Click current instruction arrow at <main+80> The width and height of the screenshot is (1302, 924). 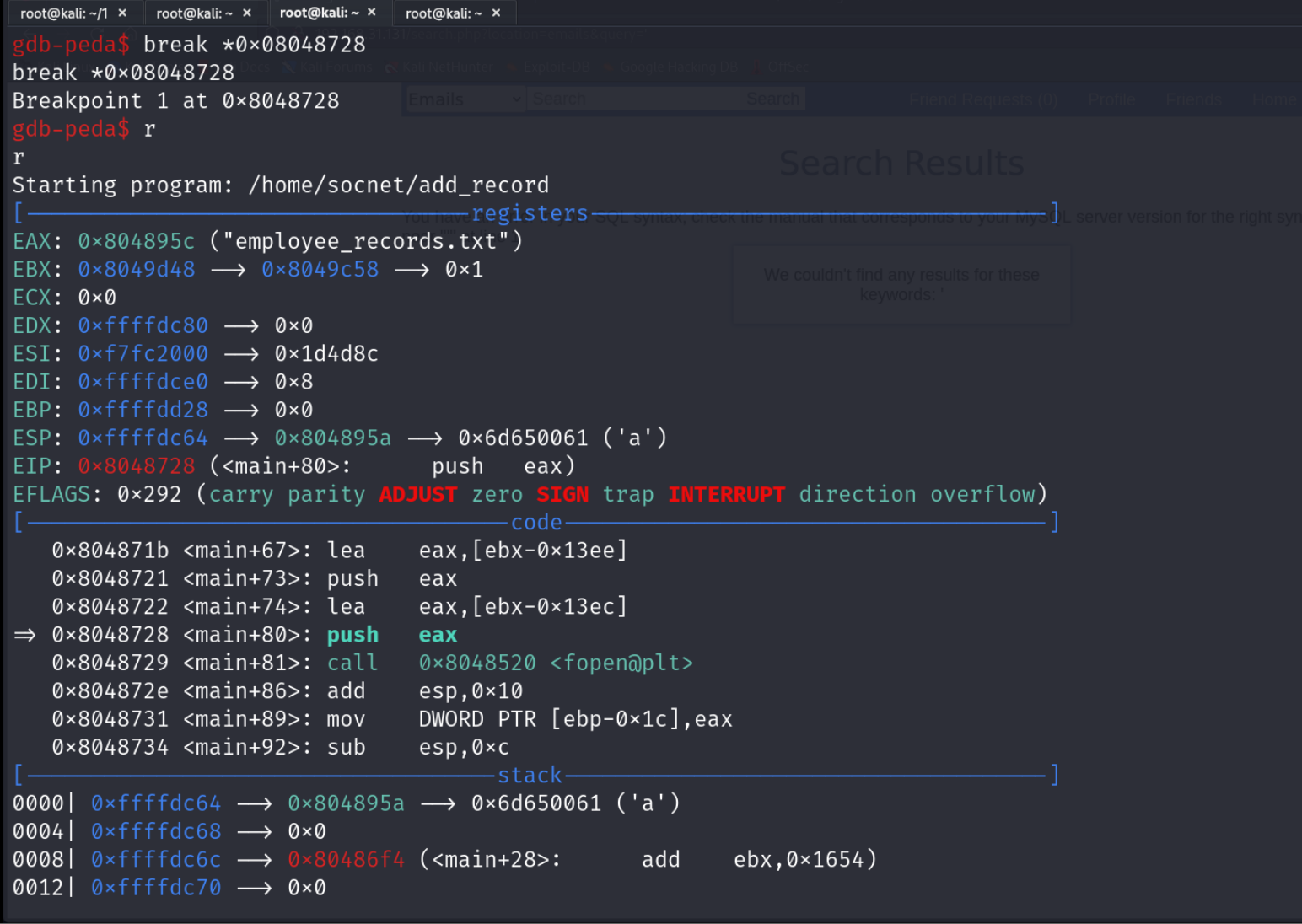24,635
